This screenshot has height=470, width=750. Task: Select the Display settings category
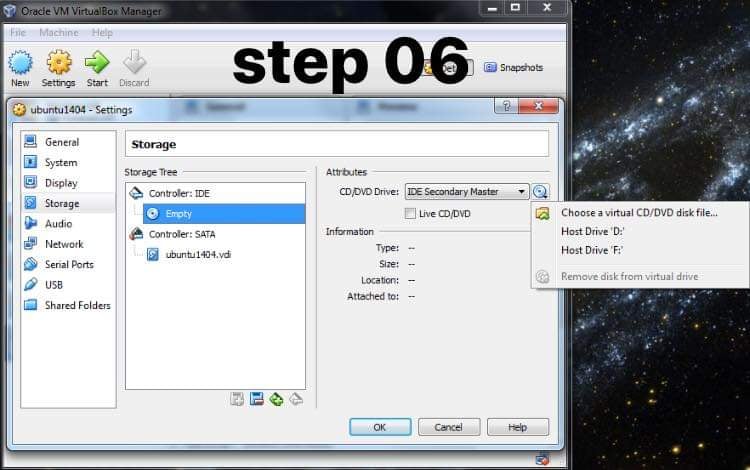pyautogui.click(x=68, y=183)
